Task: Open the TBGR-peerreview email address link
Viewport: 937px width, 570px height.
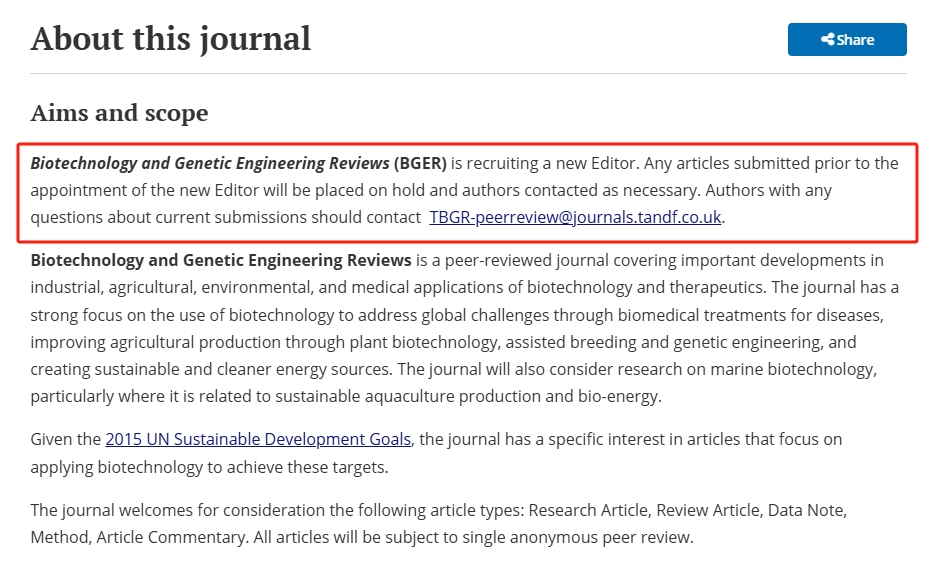Action: tap(575, 217)
